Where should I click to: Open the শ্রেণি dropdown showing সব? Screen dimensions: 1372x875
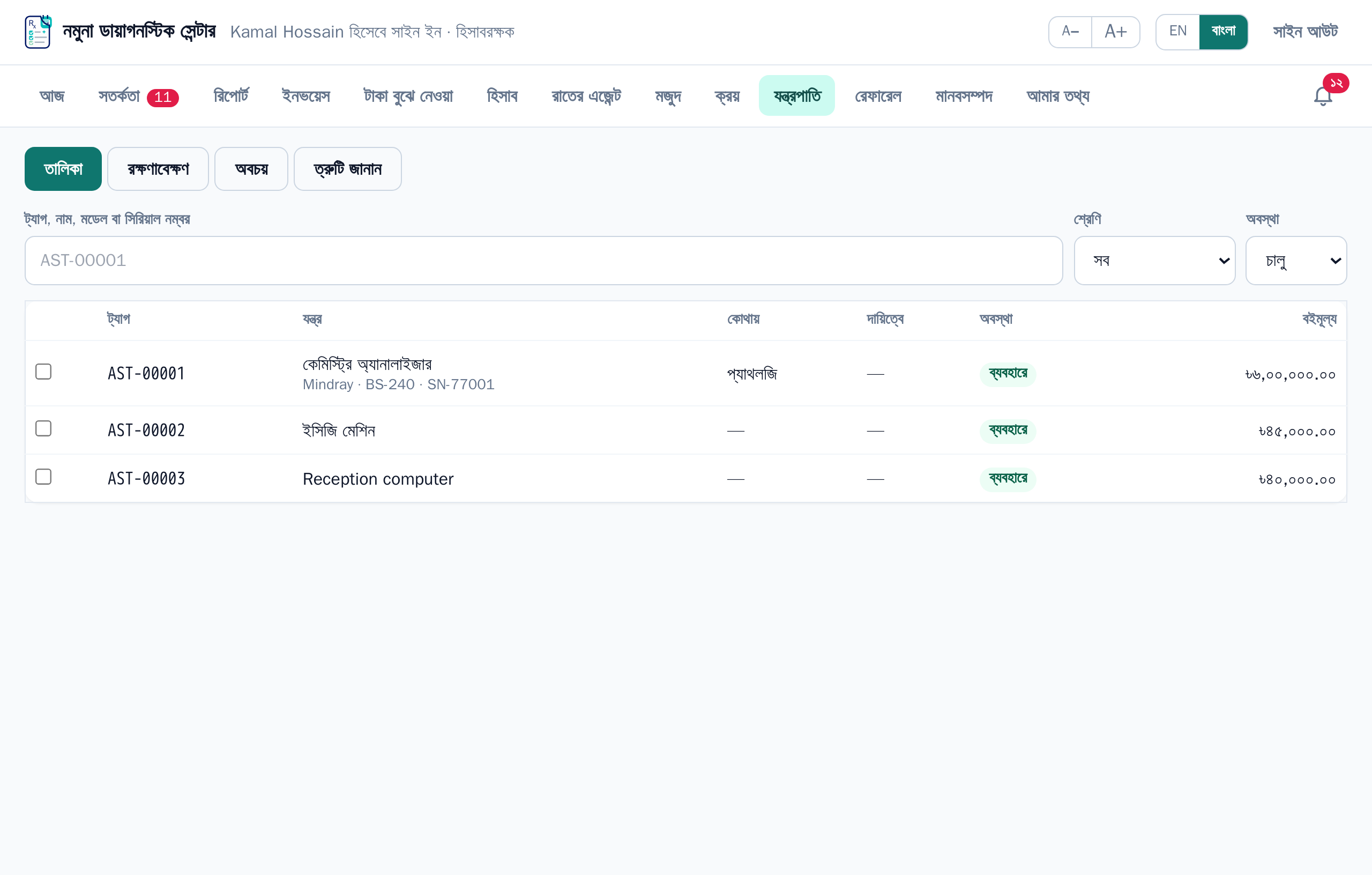(x=1154, y=261)
